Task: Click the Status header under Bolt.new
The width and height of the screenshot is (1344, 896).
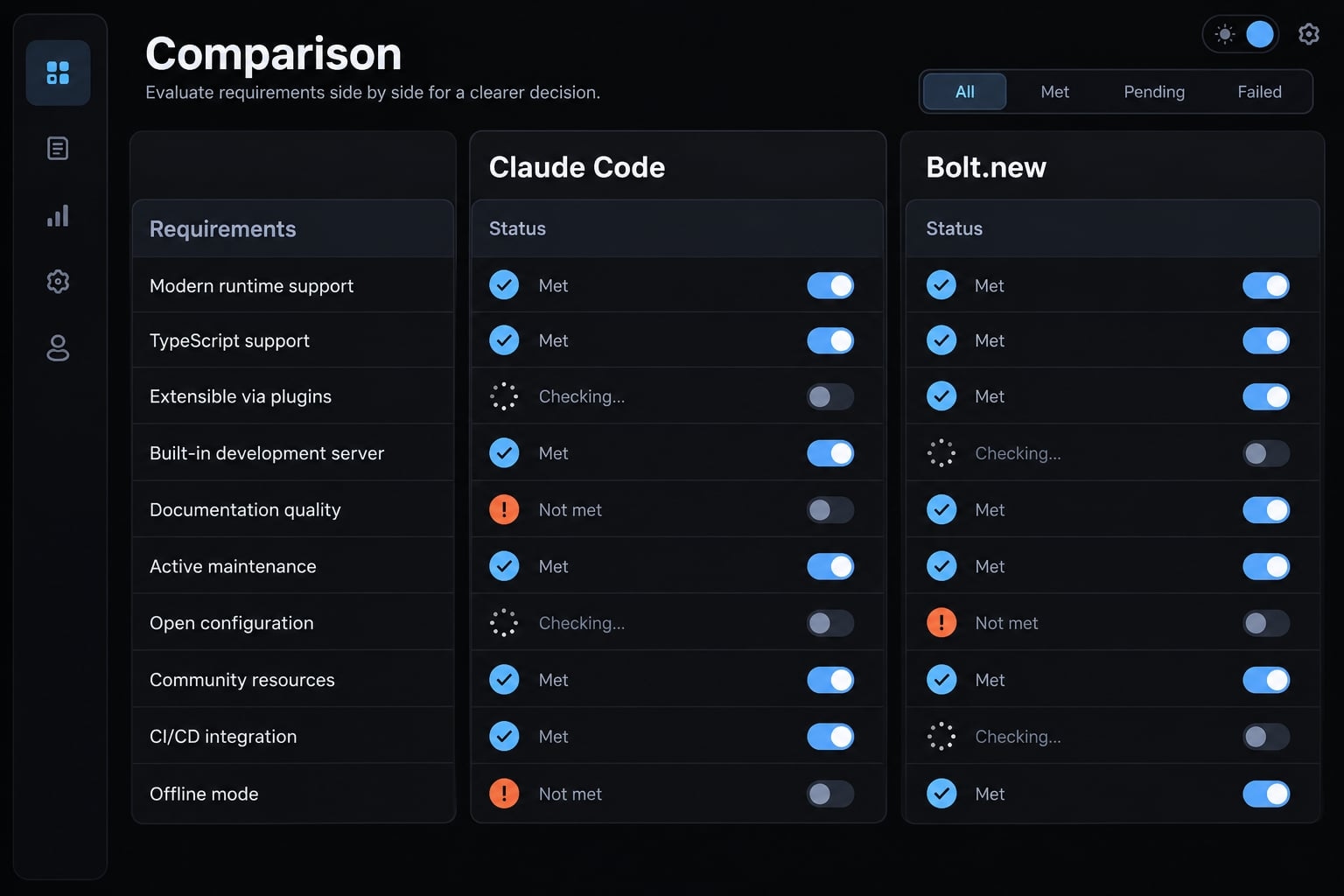Action: coord(954,228)
